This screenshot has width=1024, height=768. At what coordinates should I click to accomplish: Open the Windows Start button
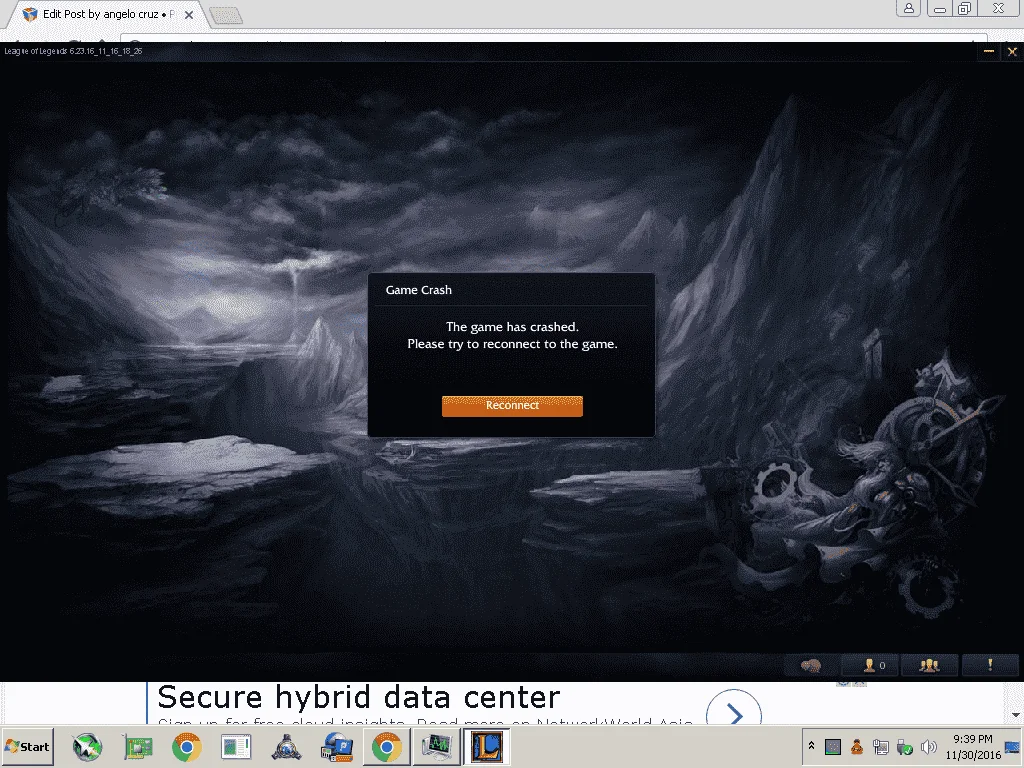pos(27,746)
